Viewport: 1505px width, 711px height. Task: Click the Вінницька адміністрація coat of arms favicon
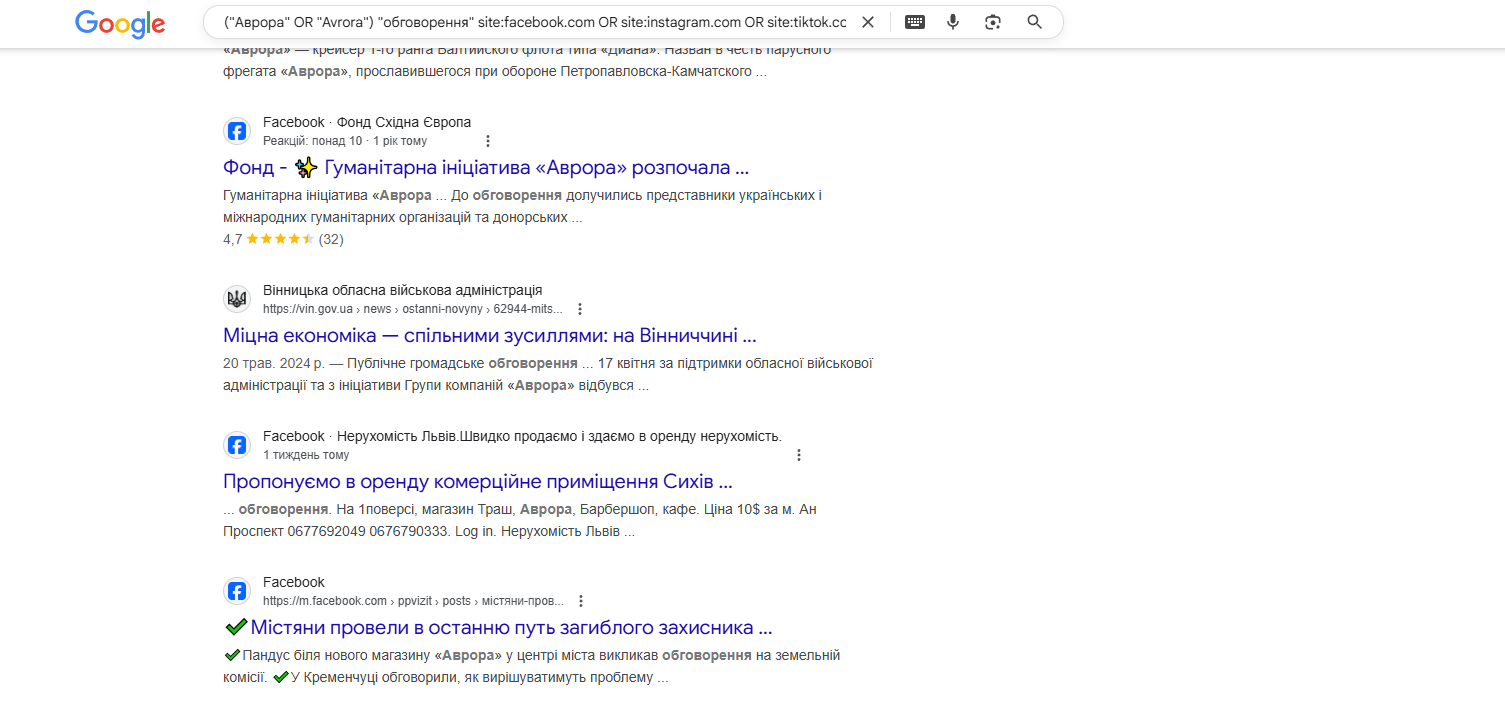pyautogui.click(x=237, y=299)
